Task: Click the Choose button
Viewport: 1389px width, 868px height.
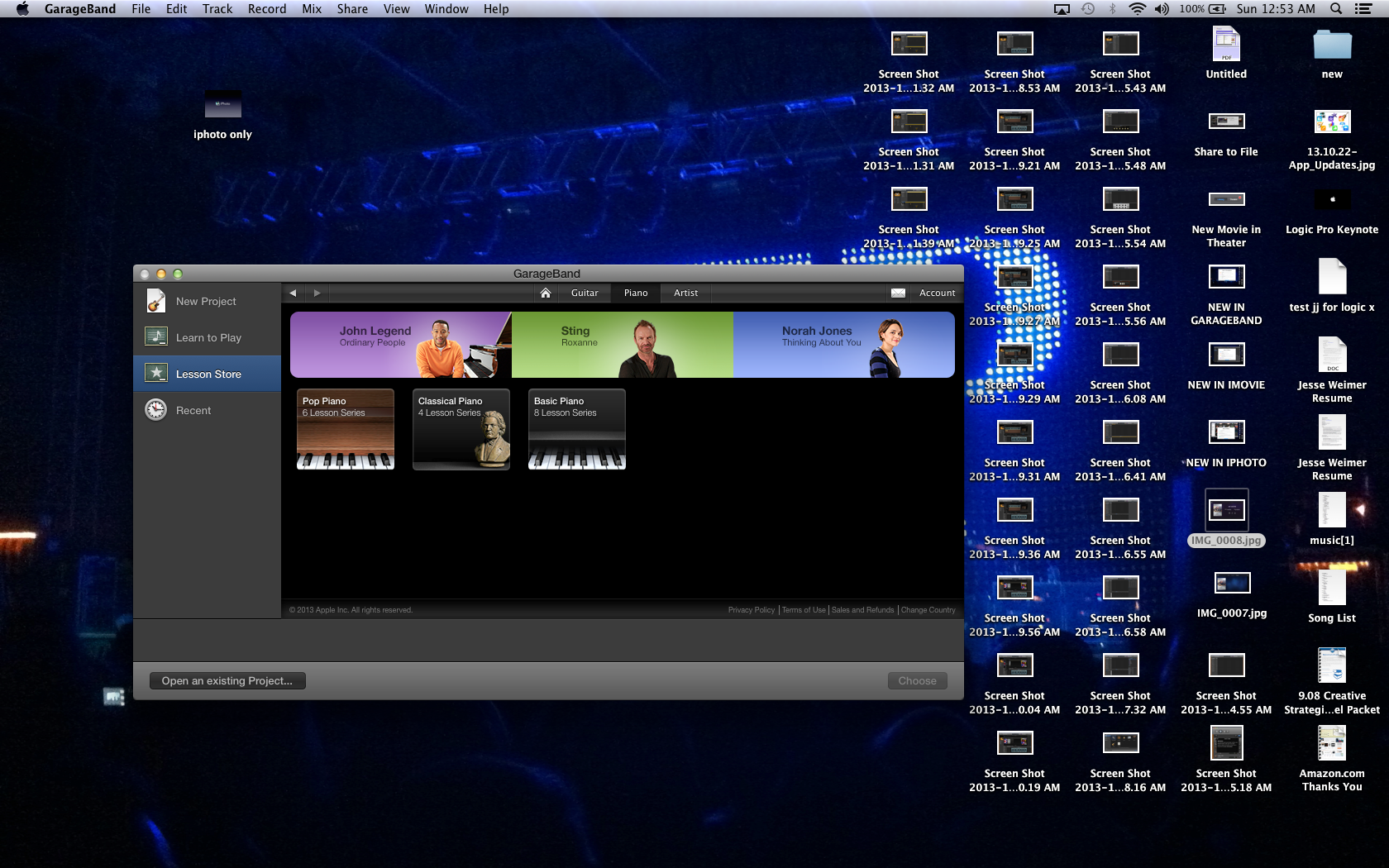Action: (918, 680)
